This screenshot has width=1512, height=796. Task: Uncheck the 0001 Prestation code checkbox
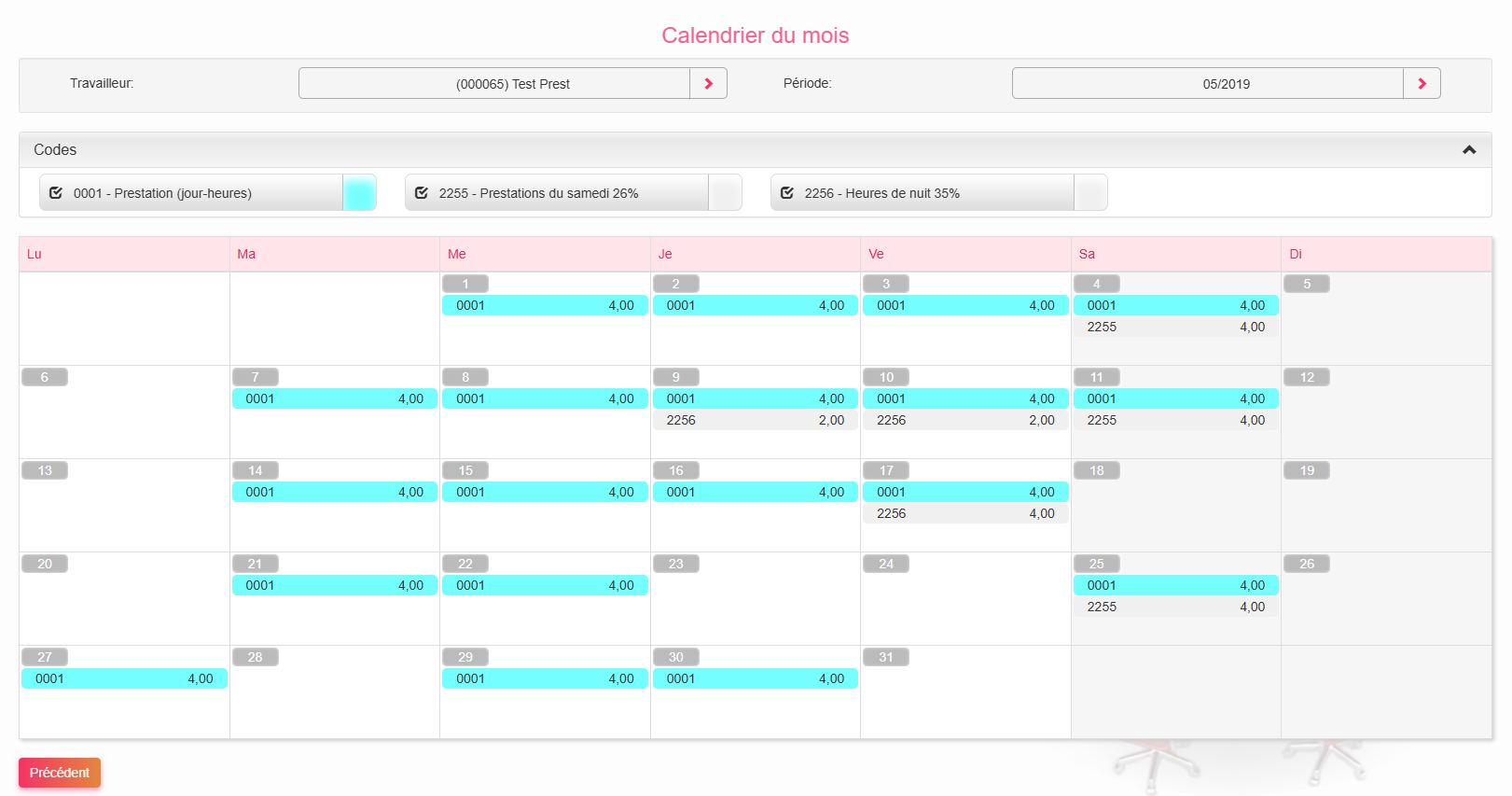pyautogui.click(x=56, y=193)
